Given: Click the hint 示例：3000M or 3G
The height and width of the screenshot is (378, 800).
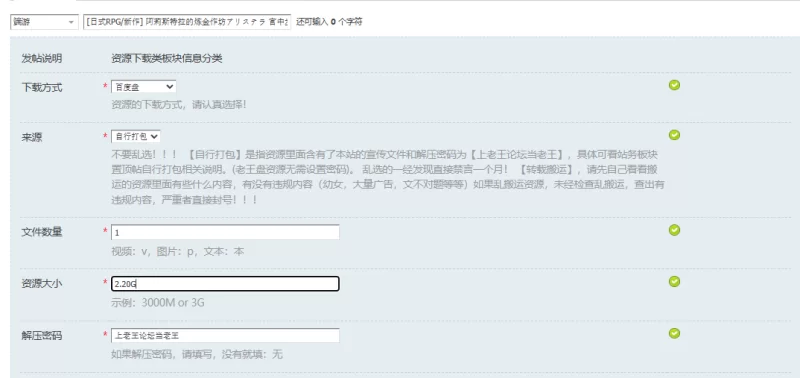Looking at the screenshot, I should [158, 303].
